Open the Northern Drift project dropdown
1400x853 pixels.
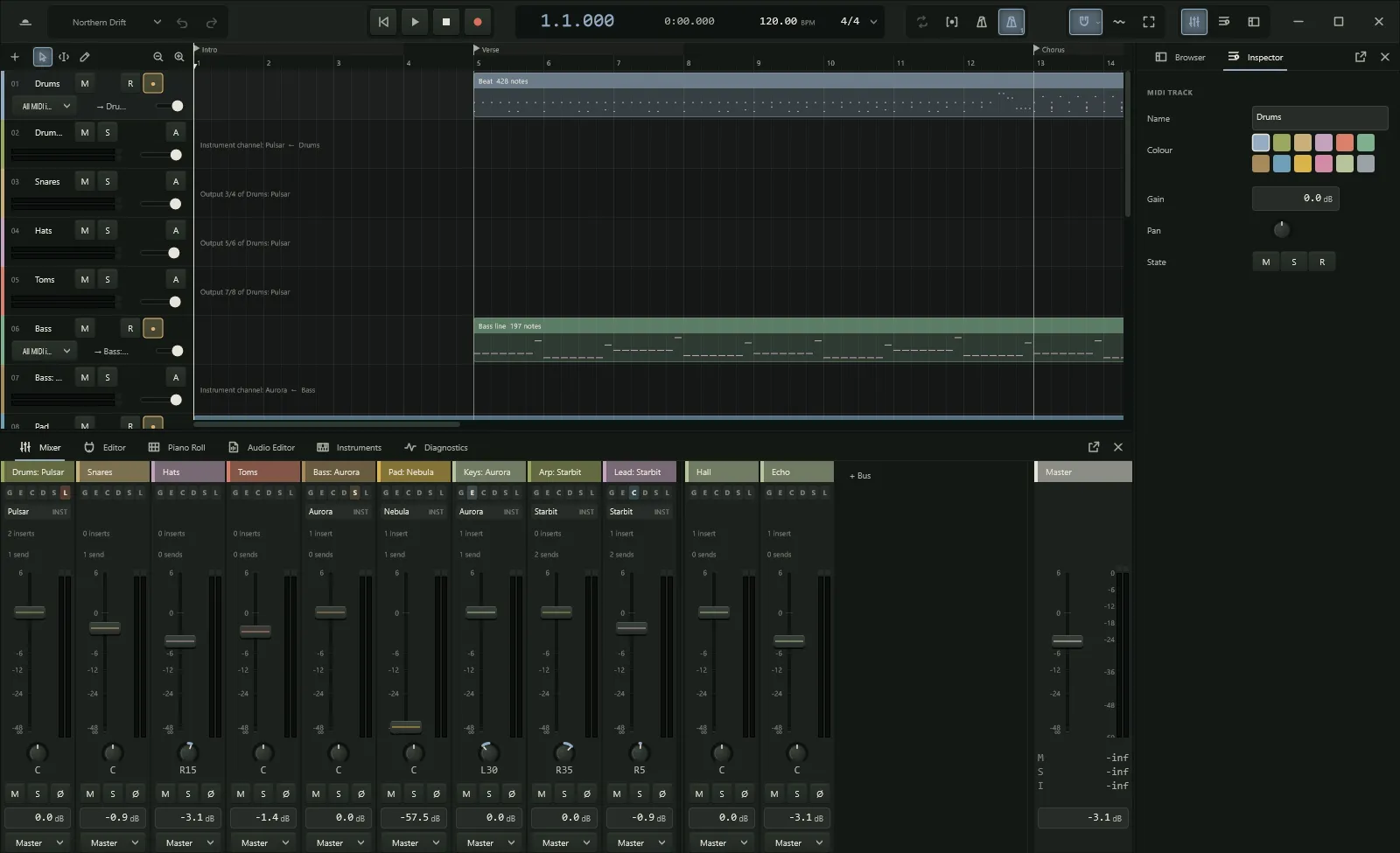pos(116,22)
